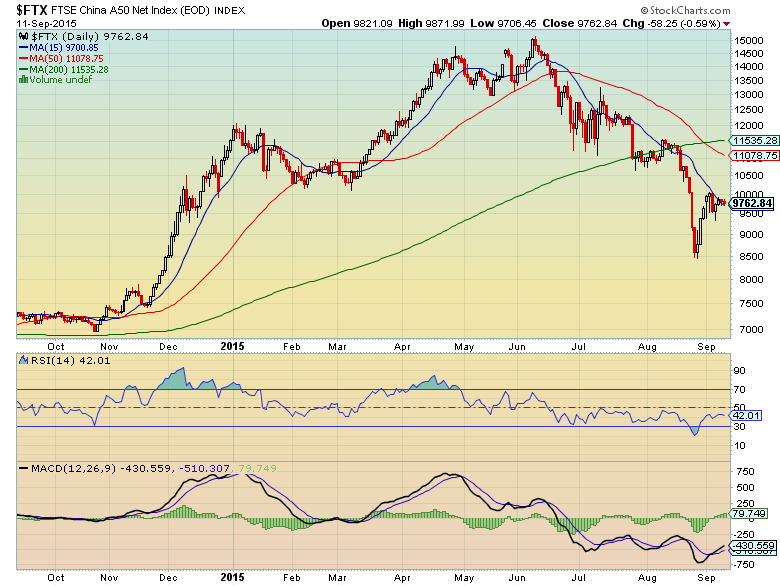Click the 9762.84 last-price tag on right axis

[752, 203]
